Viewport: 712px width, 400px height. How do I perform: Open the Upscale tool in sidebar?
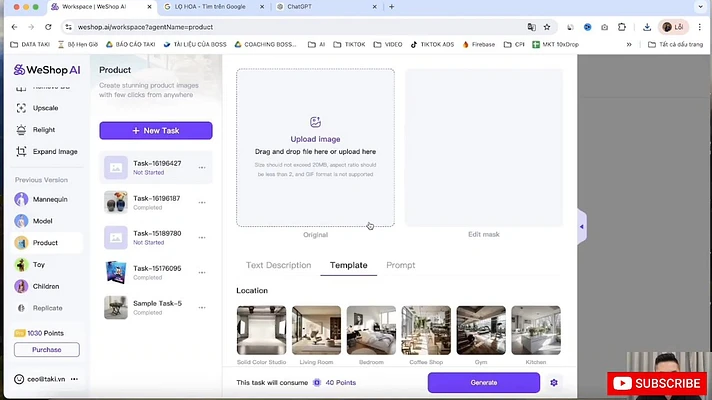pyautogui.click(x=45, y=108)
